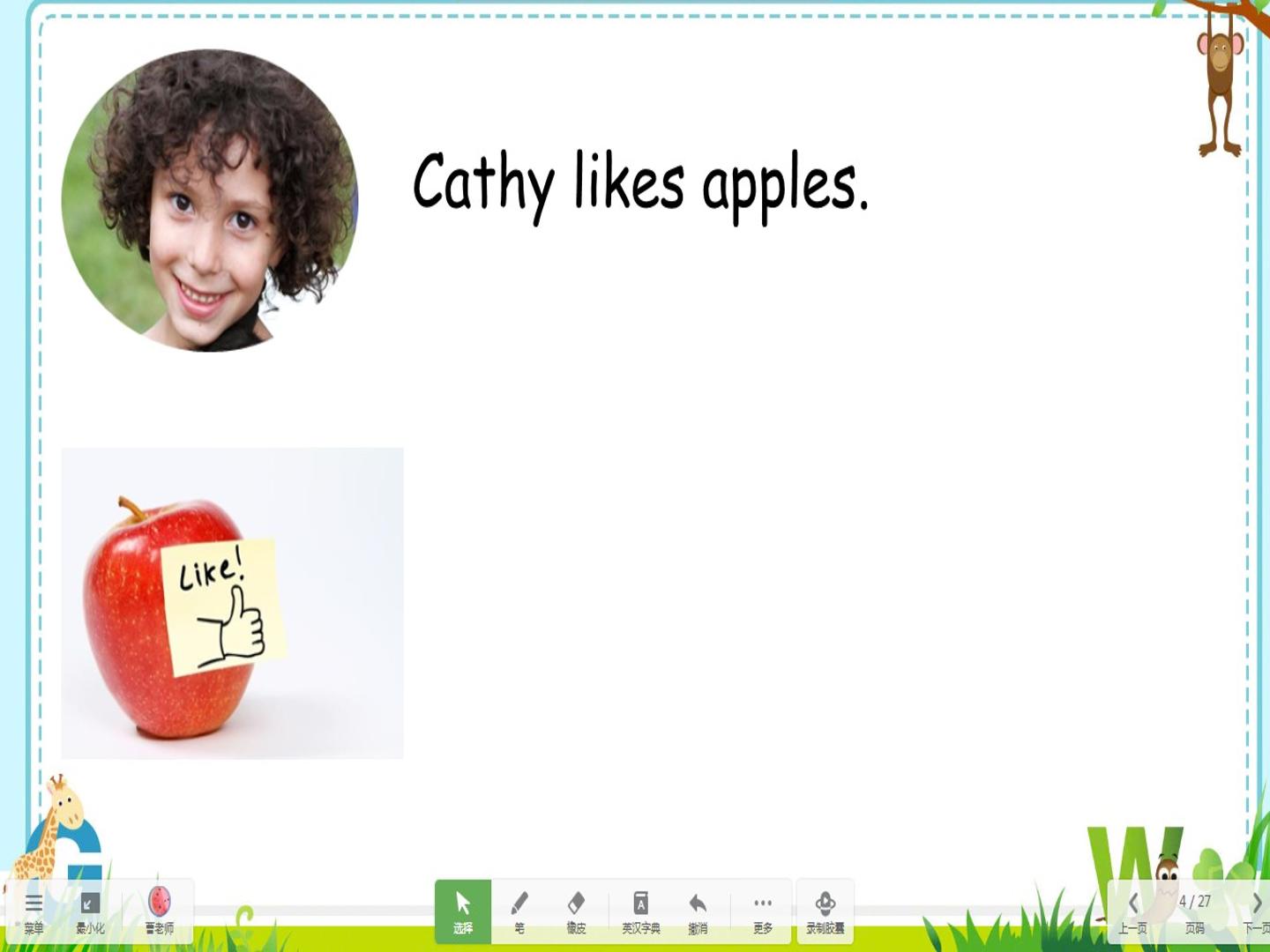Go to previous page with 上一页 arrow
The height and width of the screenshot is (952, 1270).
click(1133, 911)
